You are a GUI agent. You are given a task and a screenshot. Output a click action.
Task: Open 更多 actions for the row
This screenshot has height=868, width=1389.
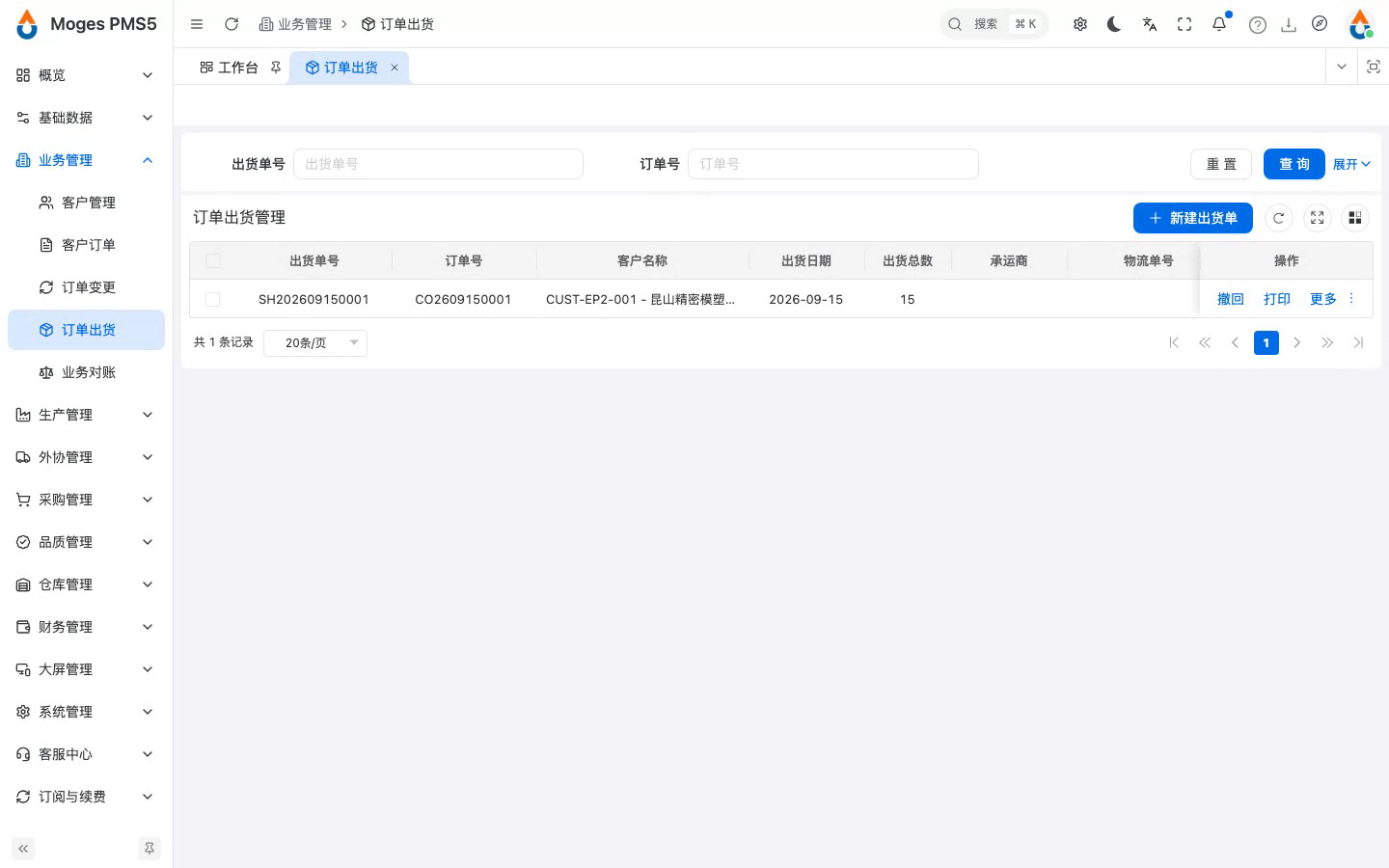1332,299
